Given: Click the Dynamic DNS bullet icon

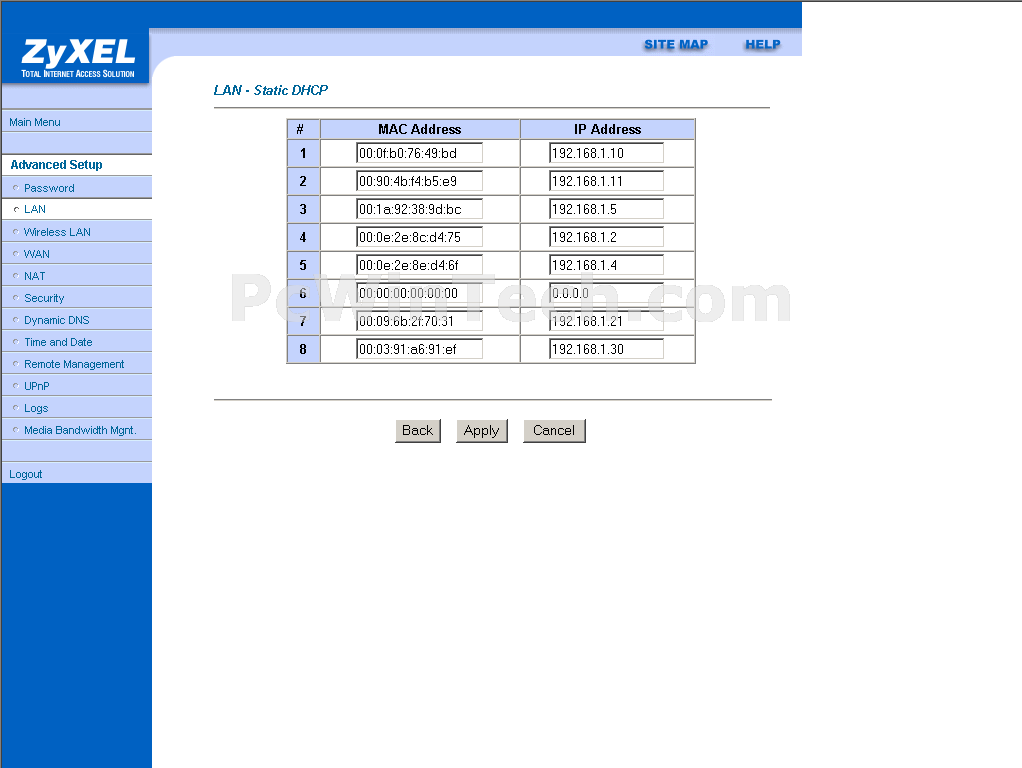Looking at the screenshot, I should click(16, 319).
